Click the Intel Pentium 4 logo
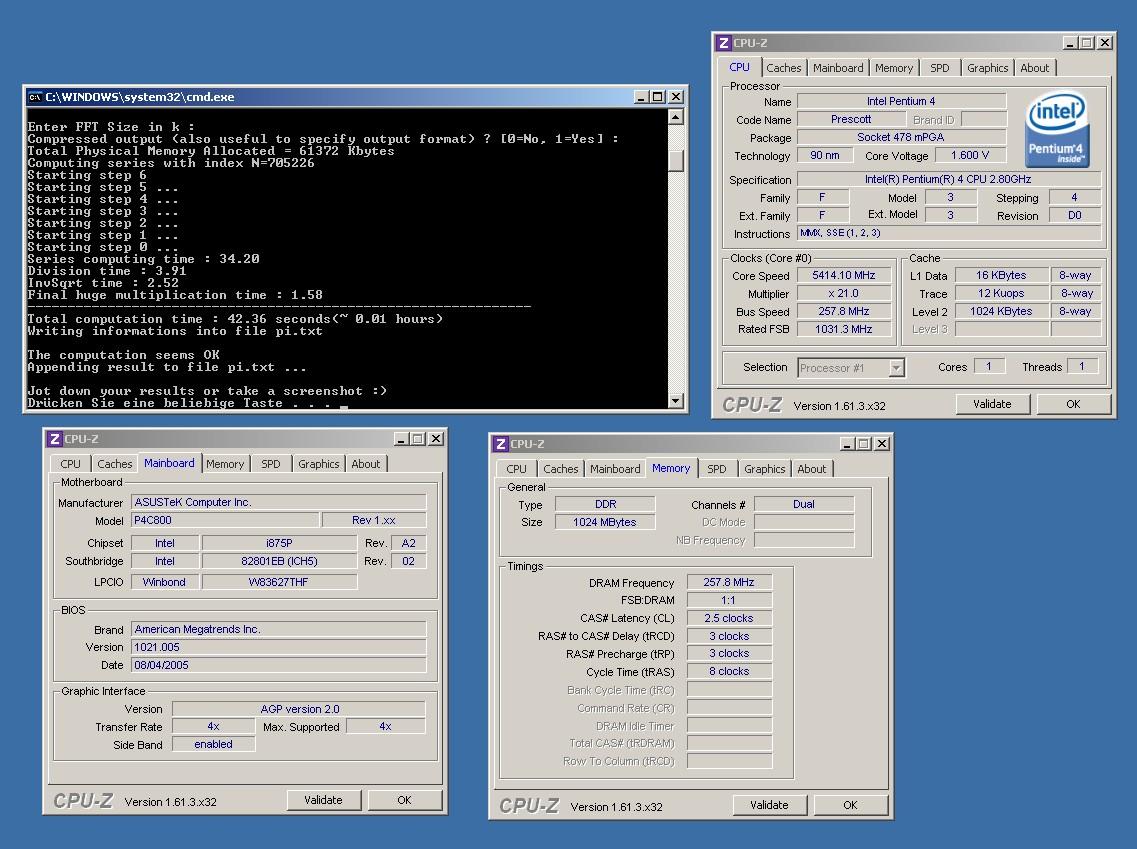Image resolution: width=1137 pixels, height=849 pixels. coord(1057,129)
